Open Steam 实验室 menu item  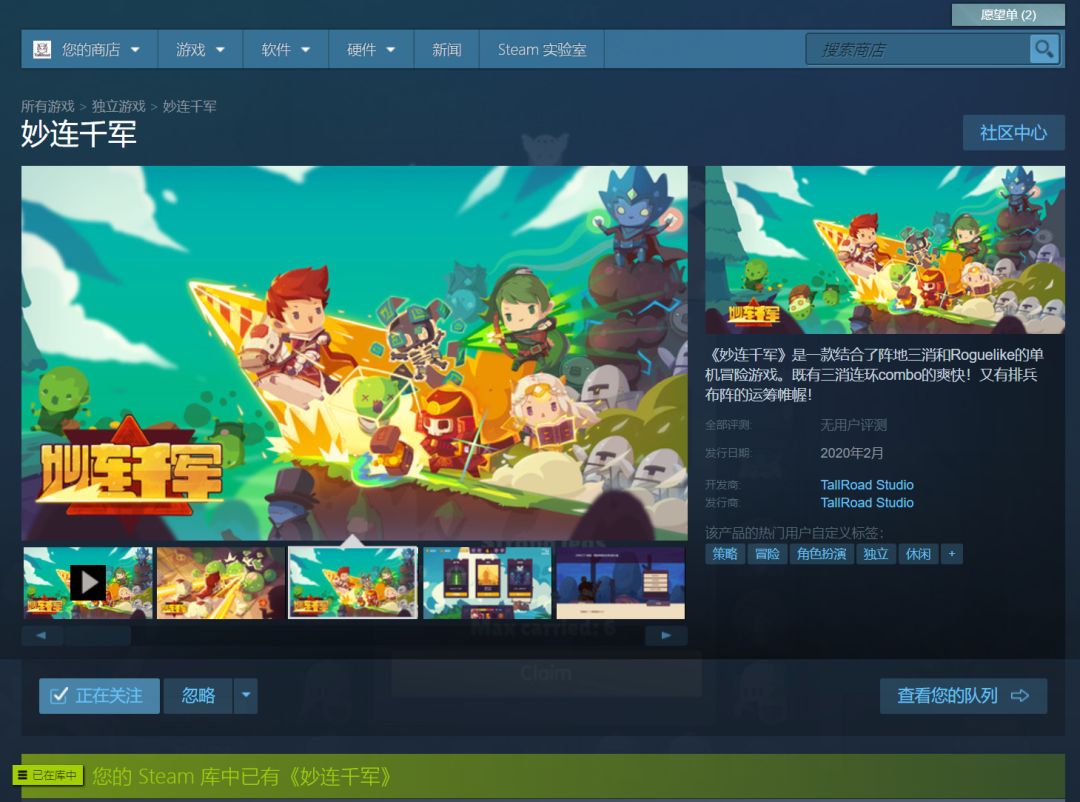click(542, 50)
